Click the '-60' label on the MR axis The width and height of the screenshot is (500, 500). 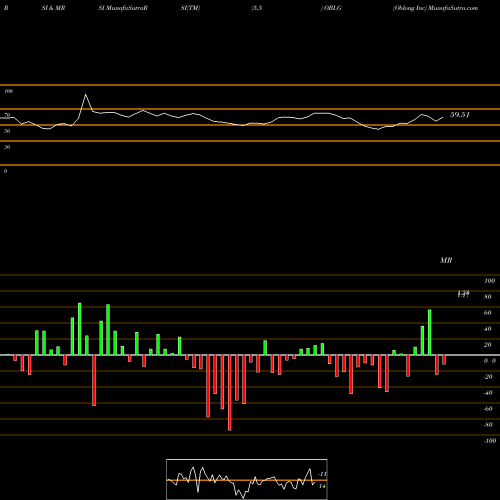coord(488,409)
